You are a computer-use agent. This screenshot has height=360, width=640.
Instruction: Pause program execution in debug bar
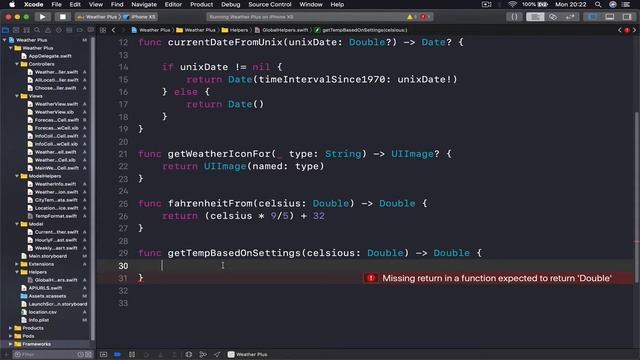132,354
